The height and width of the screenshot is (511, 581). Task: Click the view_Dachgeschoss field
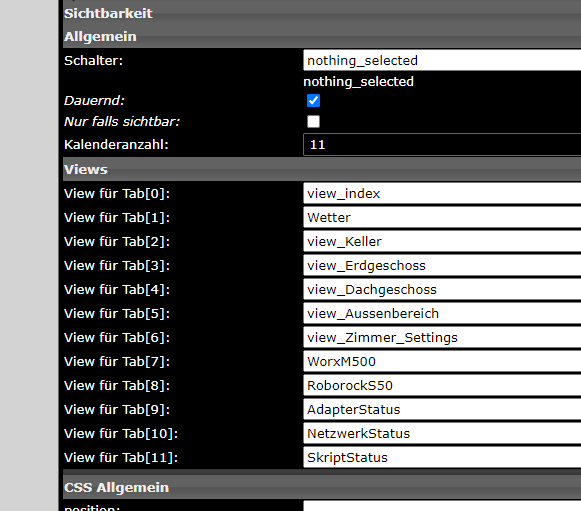(442, 289)
